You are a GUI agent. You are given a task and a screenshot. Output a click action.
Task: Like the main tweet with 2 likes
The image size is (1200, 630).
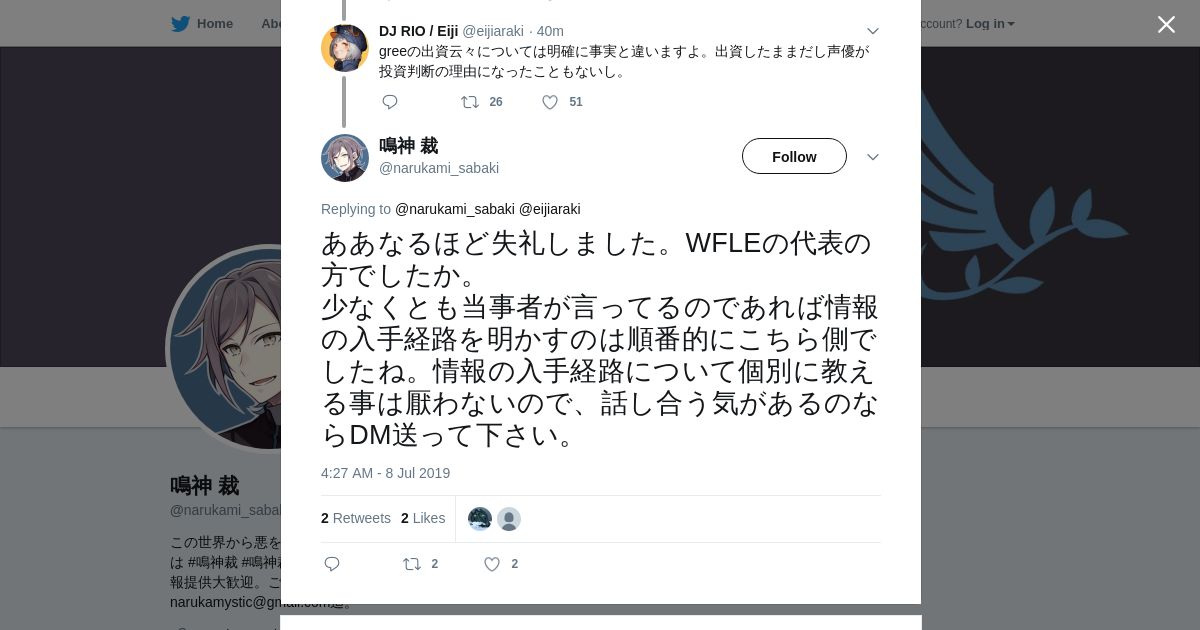(492, 564)
